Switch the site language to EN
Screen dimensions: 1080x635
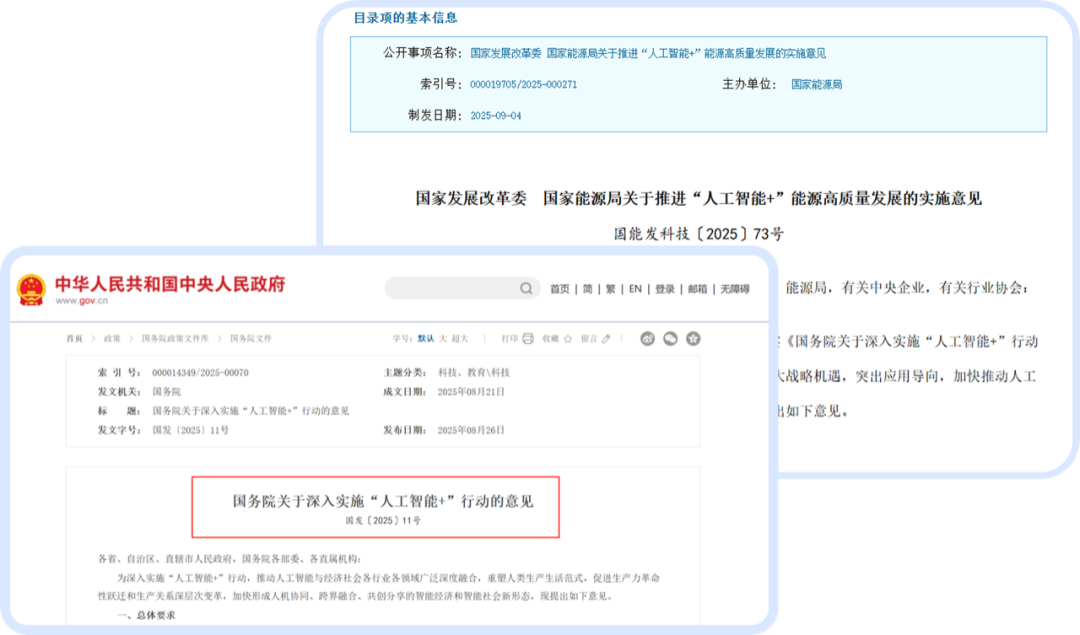coord(635,289)
